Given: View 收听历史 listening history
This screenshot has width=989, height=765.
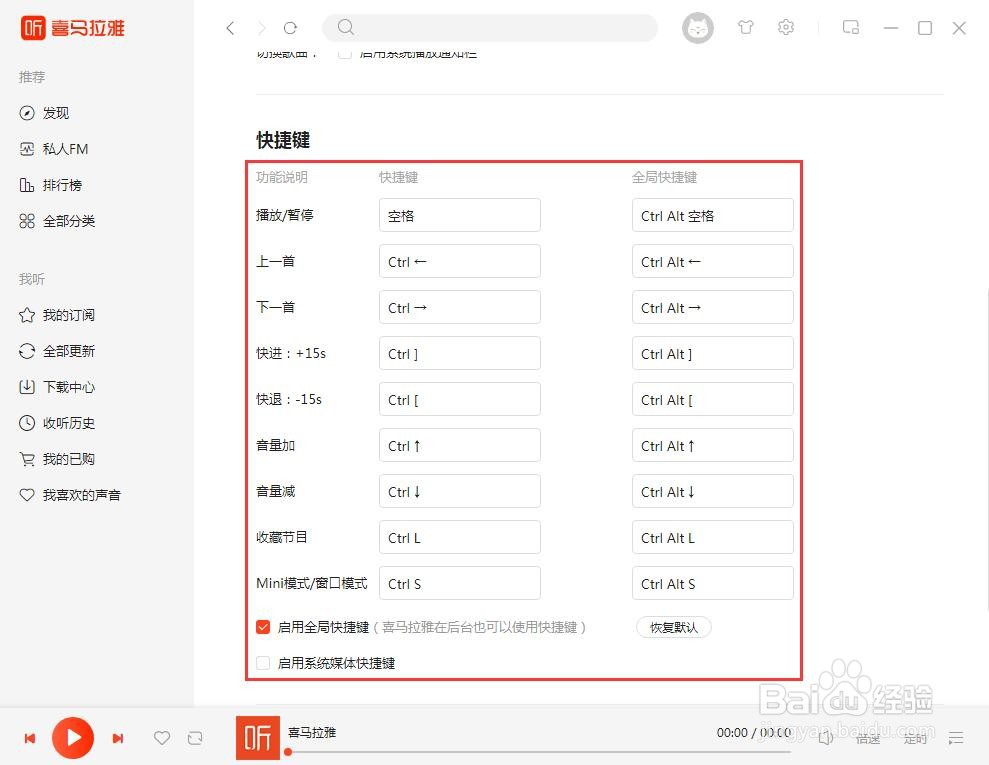Looking at the screenshot, I should [68, 423].
